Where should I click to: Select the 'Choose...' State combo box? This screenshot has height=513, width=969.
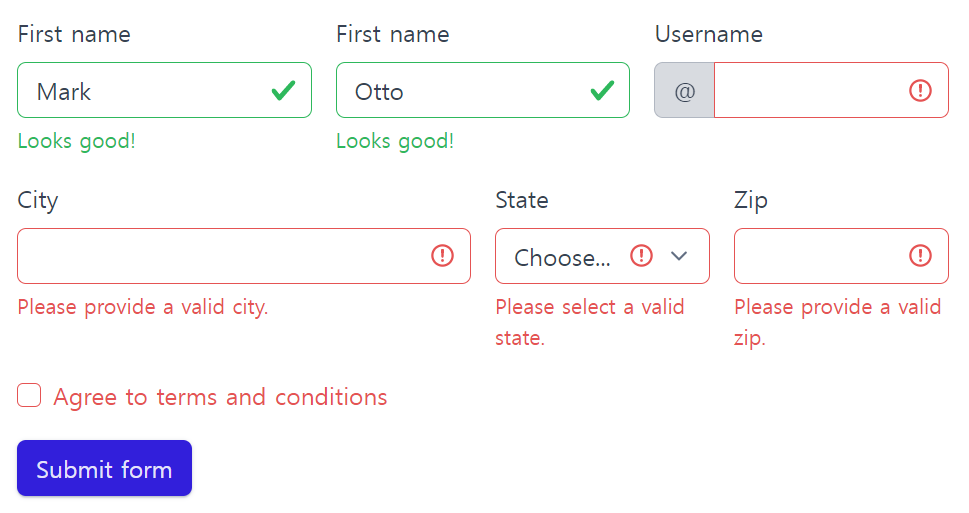(x=602, y=256)
